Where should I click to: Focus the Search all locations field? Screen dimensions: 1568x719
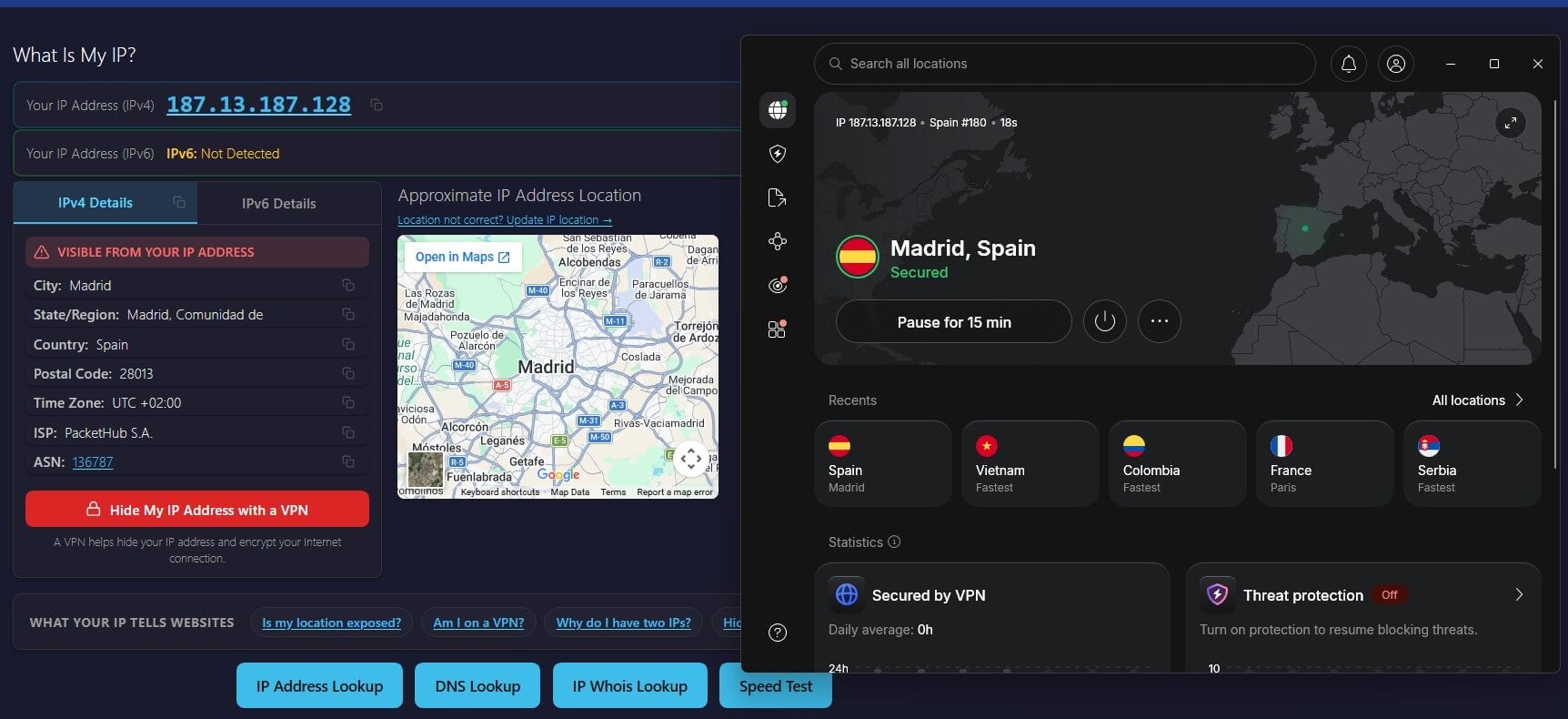1064,64
